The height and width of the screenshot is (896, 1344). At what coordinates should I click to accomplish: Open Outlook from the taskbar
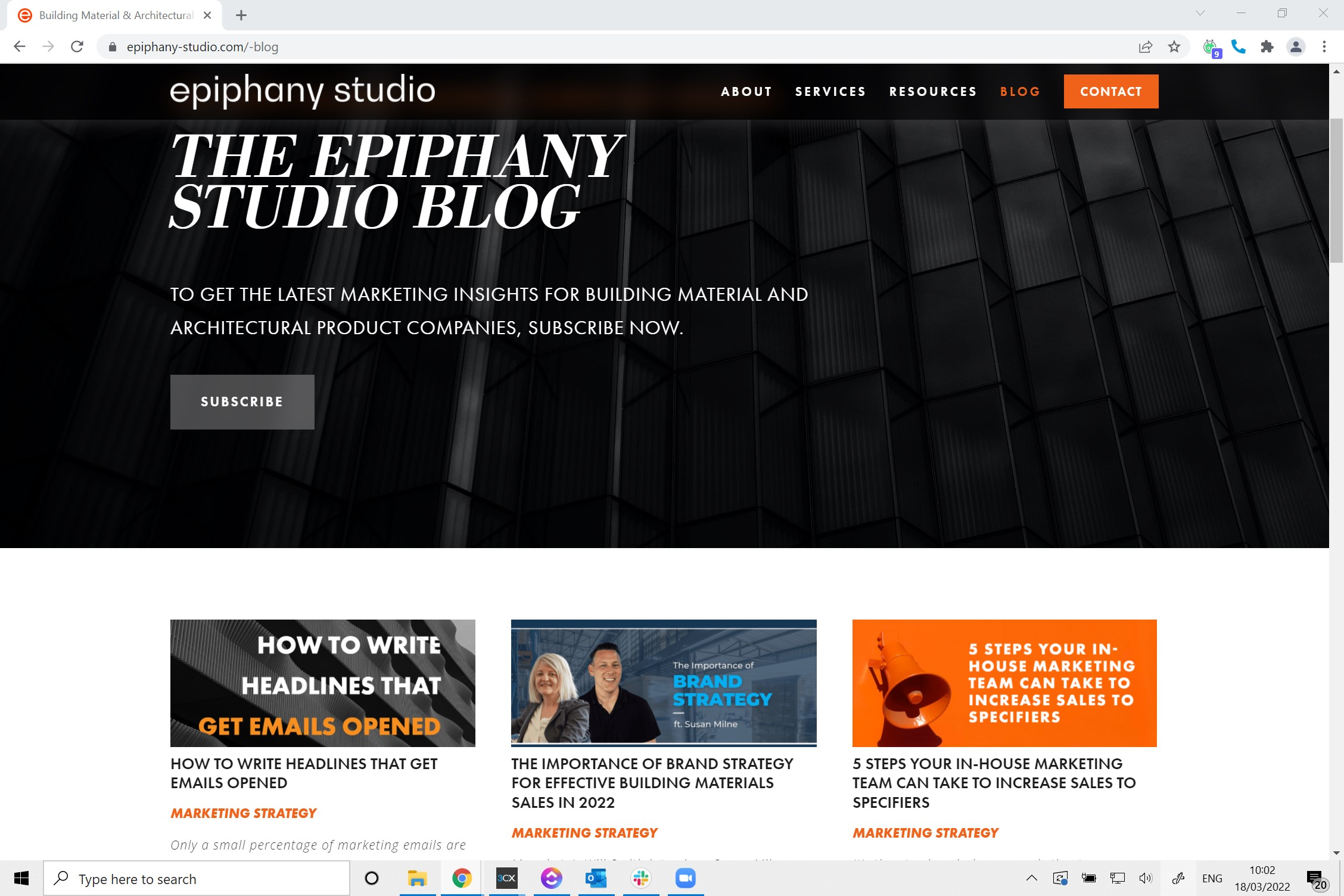[596, 878]
